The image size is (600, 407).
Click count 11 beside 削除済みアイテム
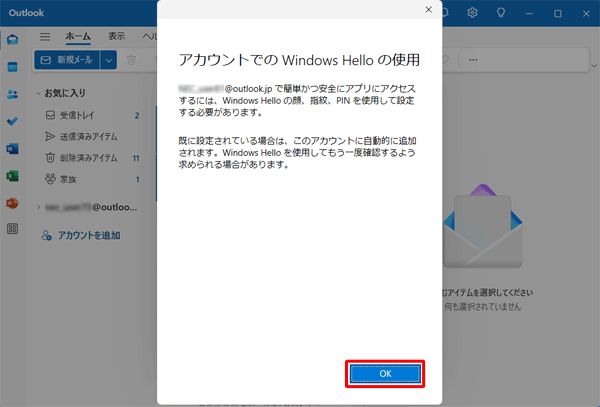click(x=136, y=158)
